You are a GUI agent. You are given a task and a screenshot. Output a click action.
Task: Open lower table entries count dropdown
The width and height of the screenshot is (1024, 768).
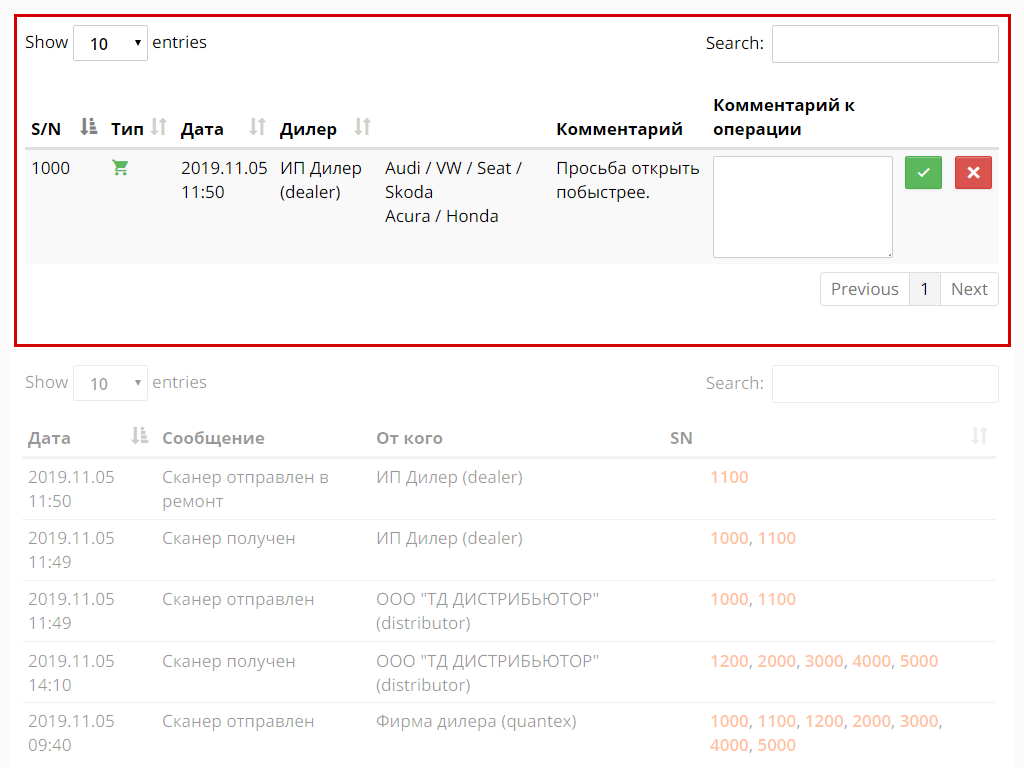point(110,383)
